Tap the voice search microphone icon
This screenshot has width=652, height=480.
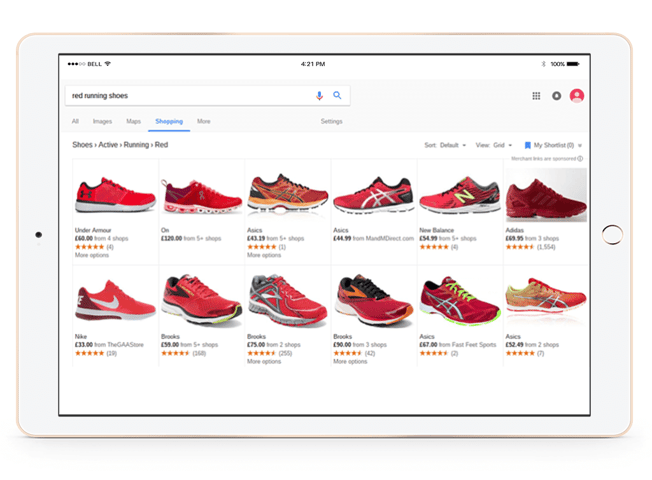click(x=319, y=96)
